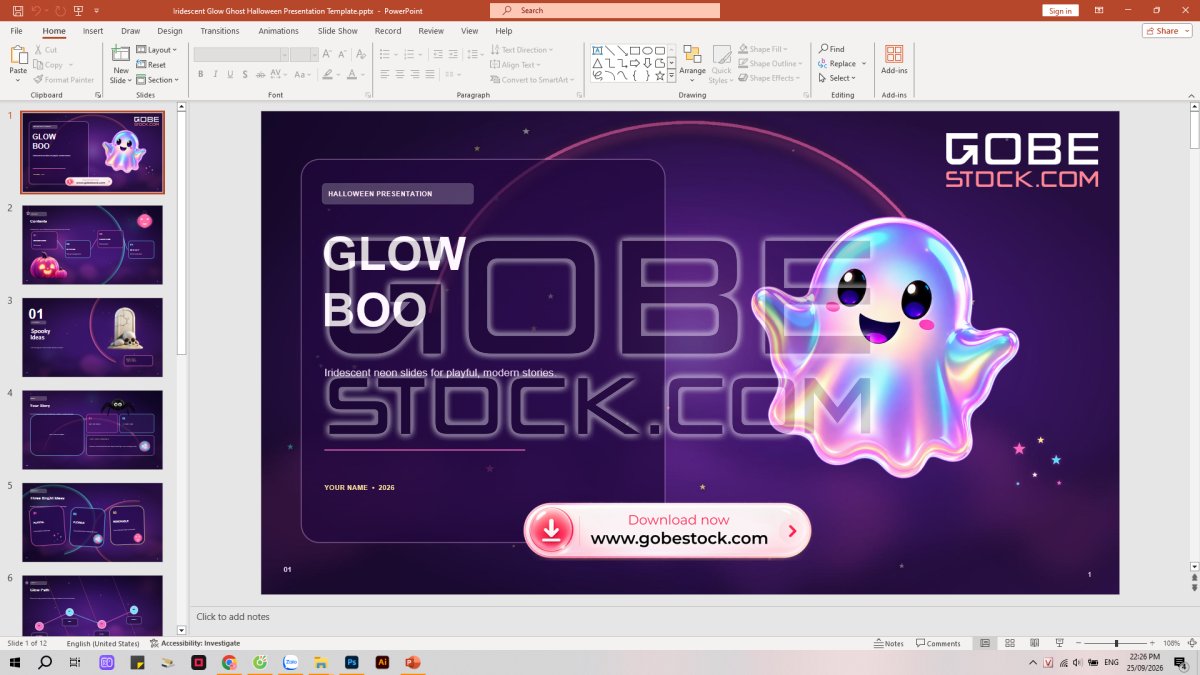The image size is (1200, 675).
Task: Open the Select dropdown in Editing
Action: (x=837, y=78)
